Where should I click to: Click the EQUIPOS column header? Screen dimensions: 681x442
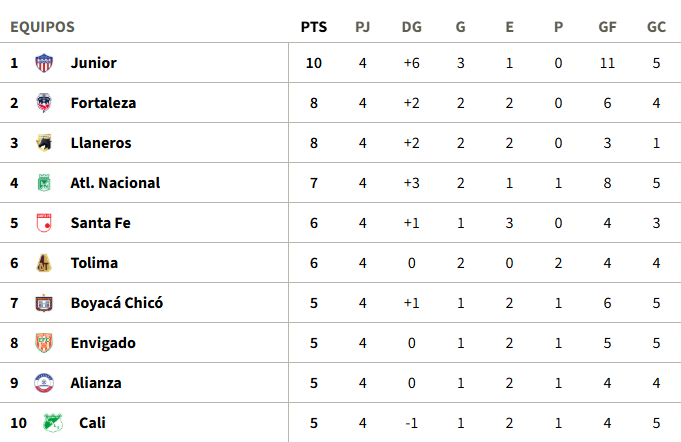(43, 27)
